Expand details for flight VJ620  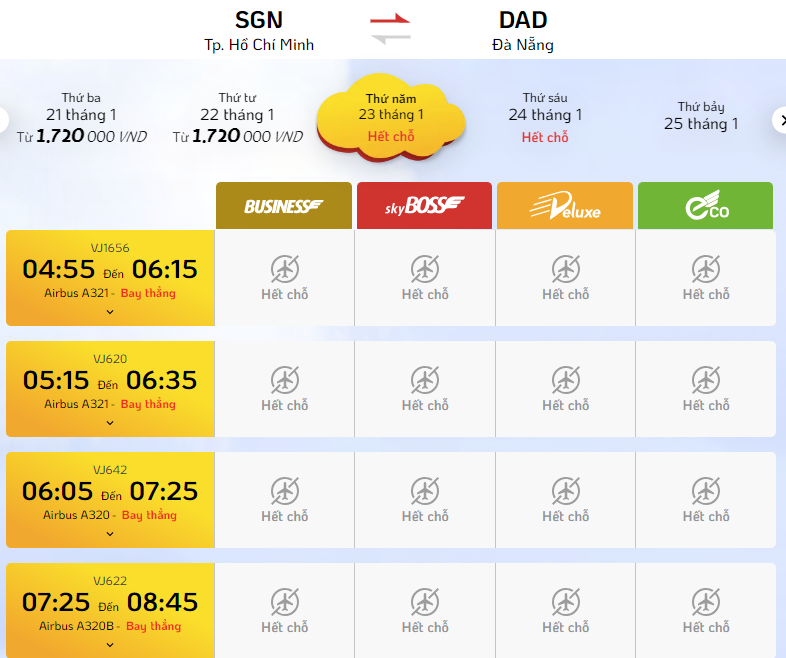[x=110, y=422]
